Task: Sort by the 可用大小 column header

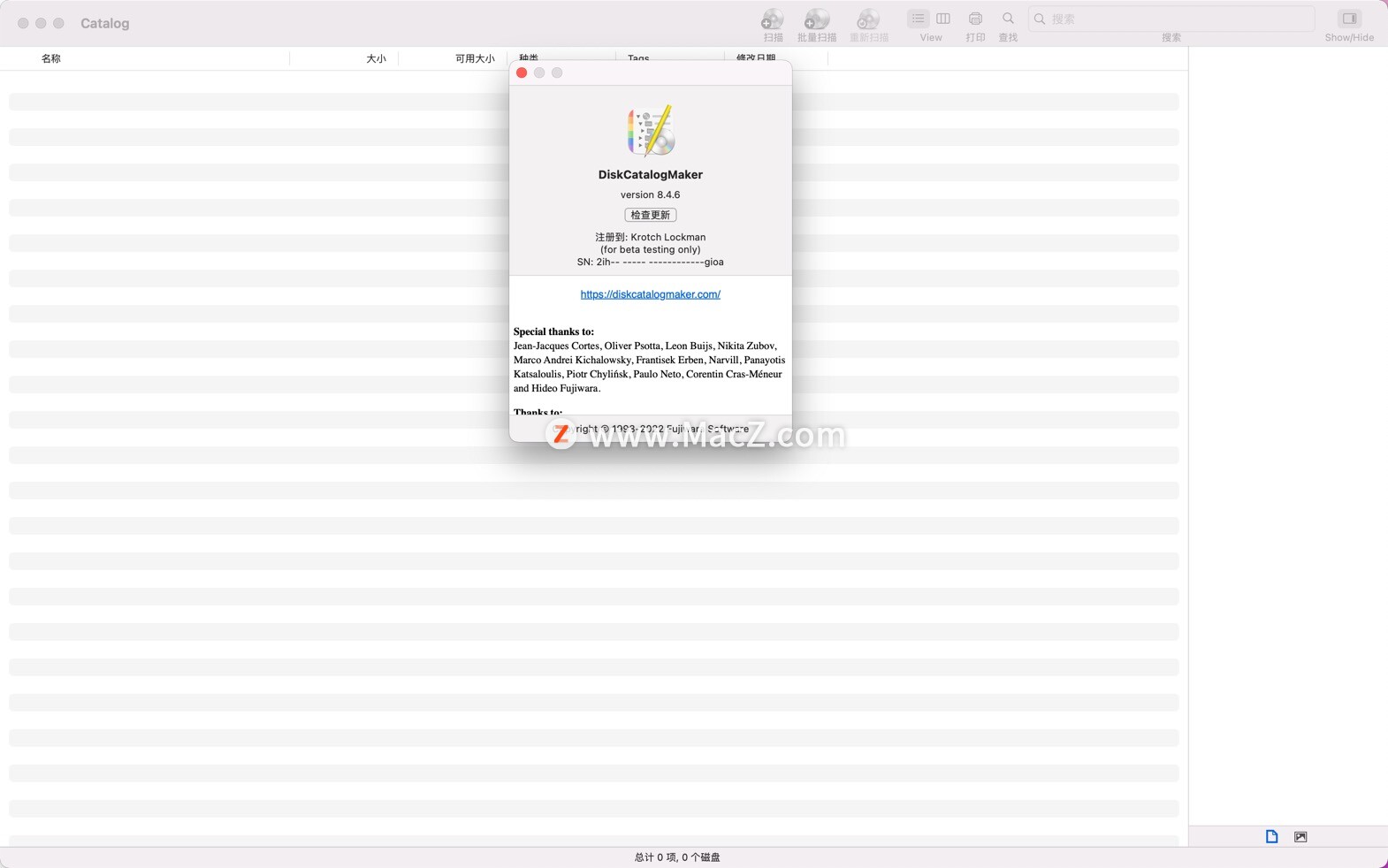Action: click(475, 58)
